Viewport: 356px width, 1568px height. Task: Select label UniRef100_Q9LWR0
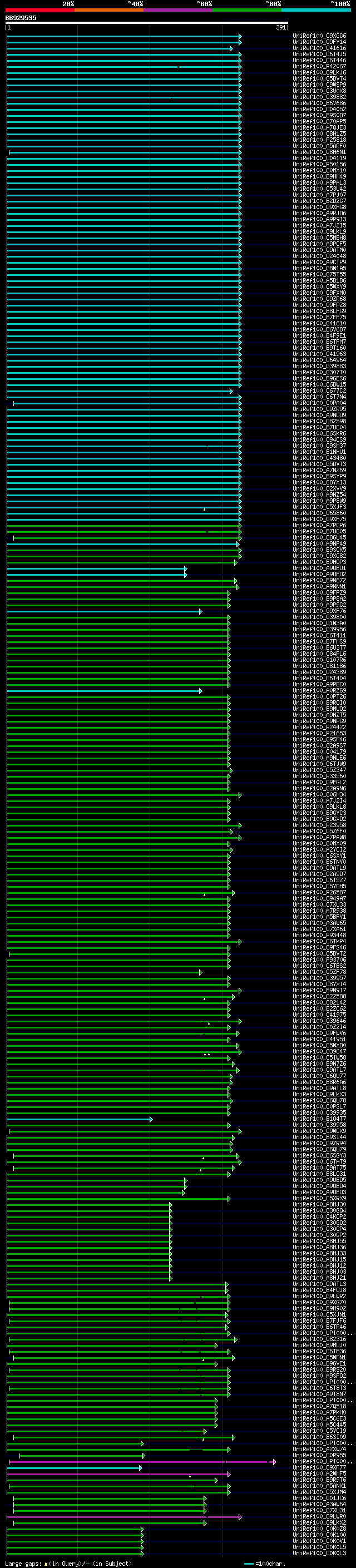coord(319,1516)
